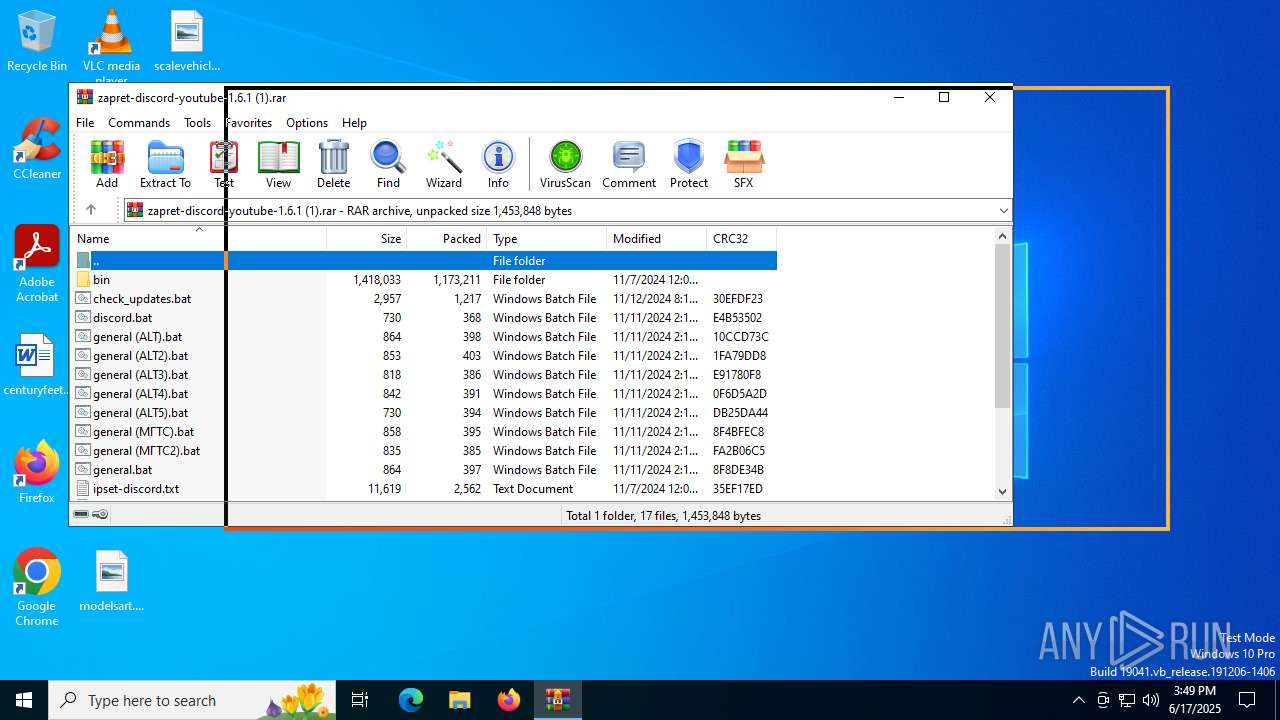1280x720 pixels.
Task: Launch the Wizard wand icon
Action: [x=444, y=163]
